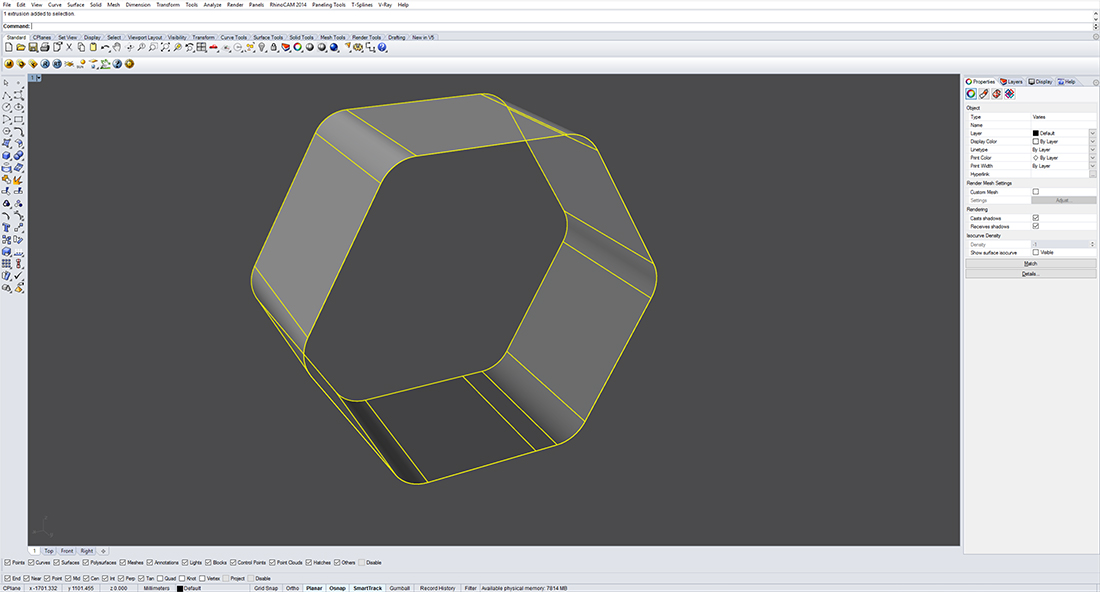
Task: Click the Zoom Extents icon
Action: point(166,48)
